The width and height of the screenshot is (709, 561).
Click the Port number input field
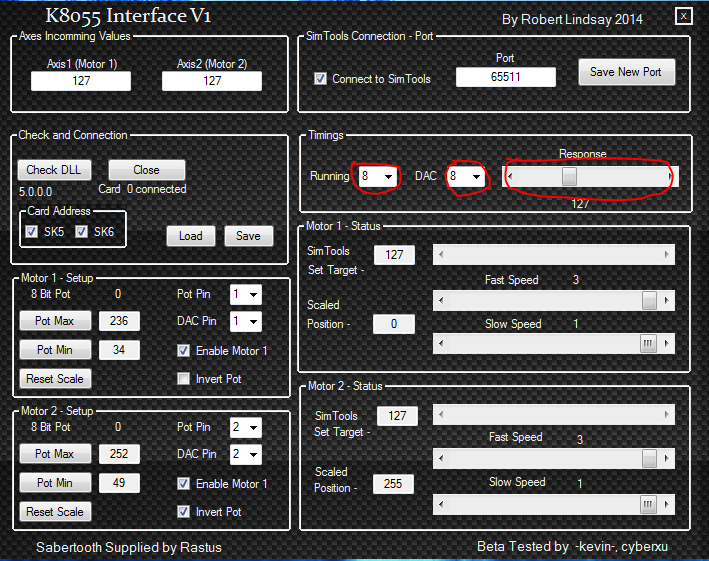(x=506, y=77)
